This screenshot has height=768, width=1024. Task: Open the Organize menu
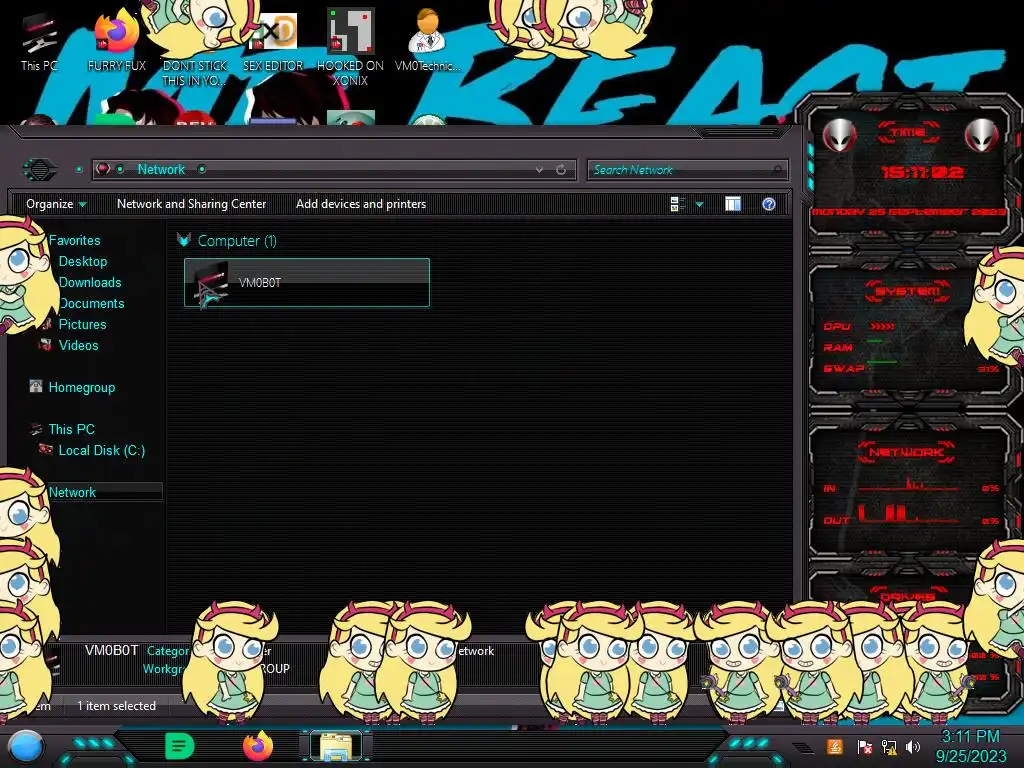coord(56,204)
